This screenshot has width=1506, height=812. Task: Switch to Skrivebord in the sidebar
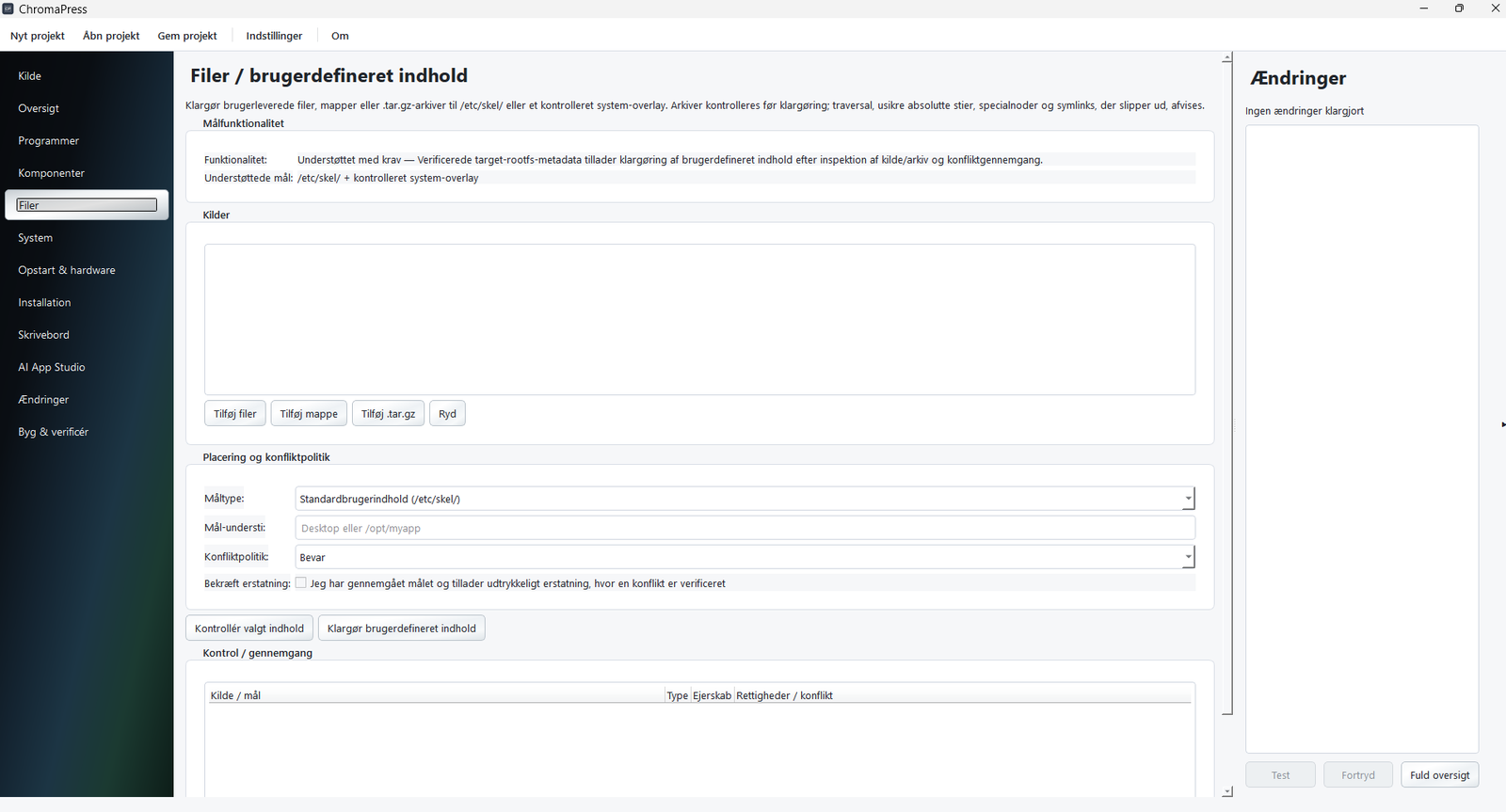(x=87, y=335)
